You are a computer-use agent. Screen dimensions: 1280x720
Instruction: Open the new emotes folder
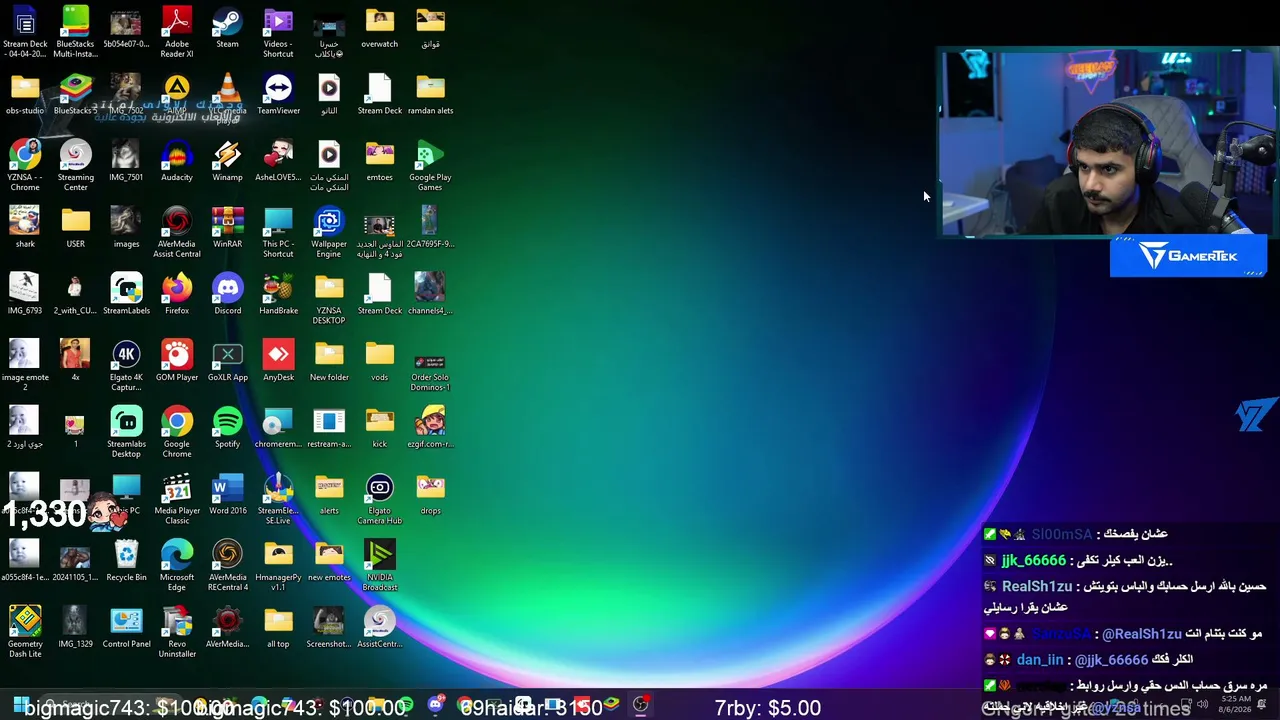click(x=329, y=562)
